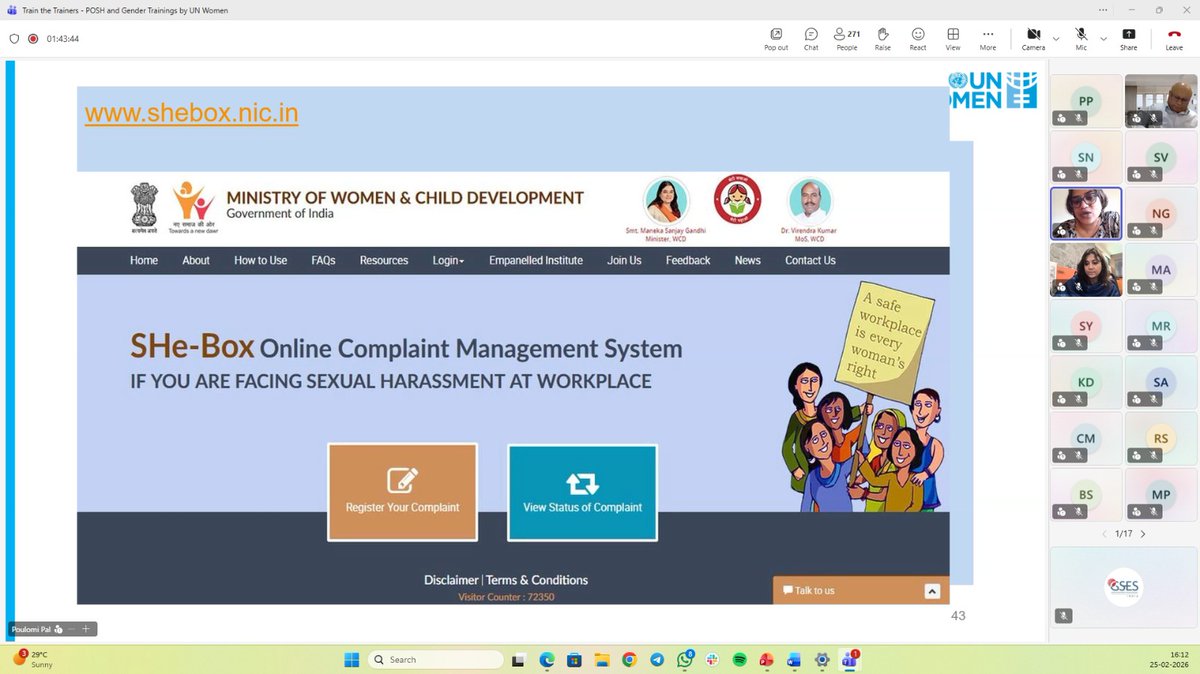Go to next participants page arrow

point(1143,534)
